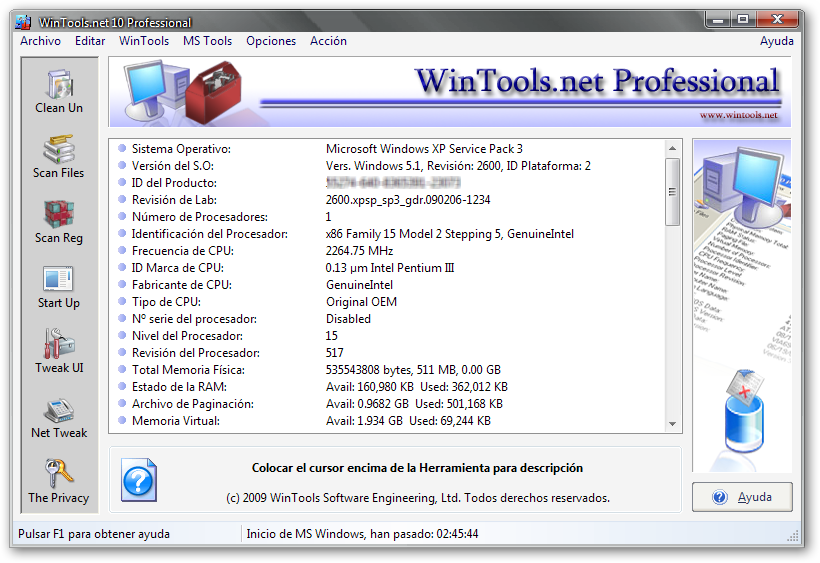Expand the WinTools menu

click(144, 41)
